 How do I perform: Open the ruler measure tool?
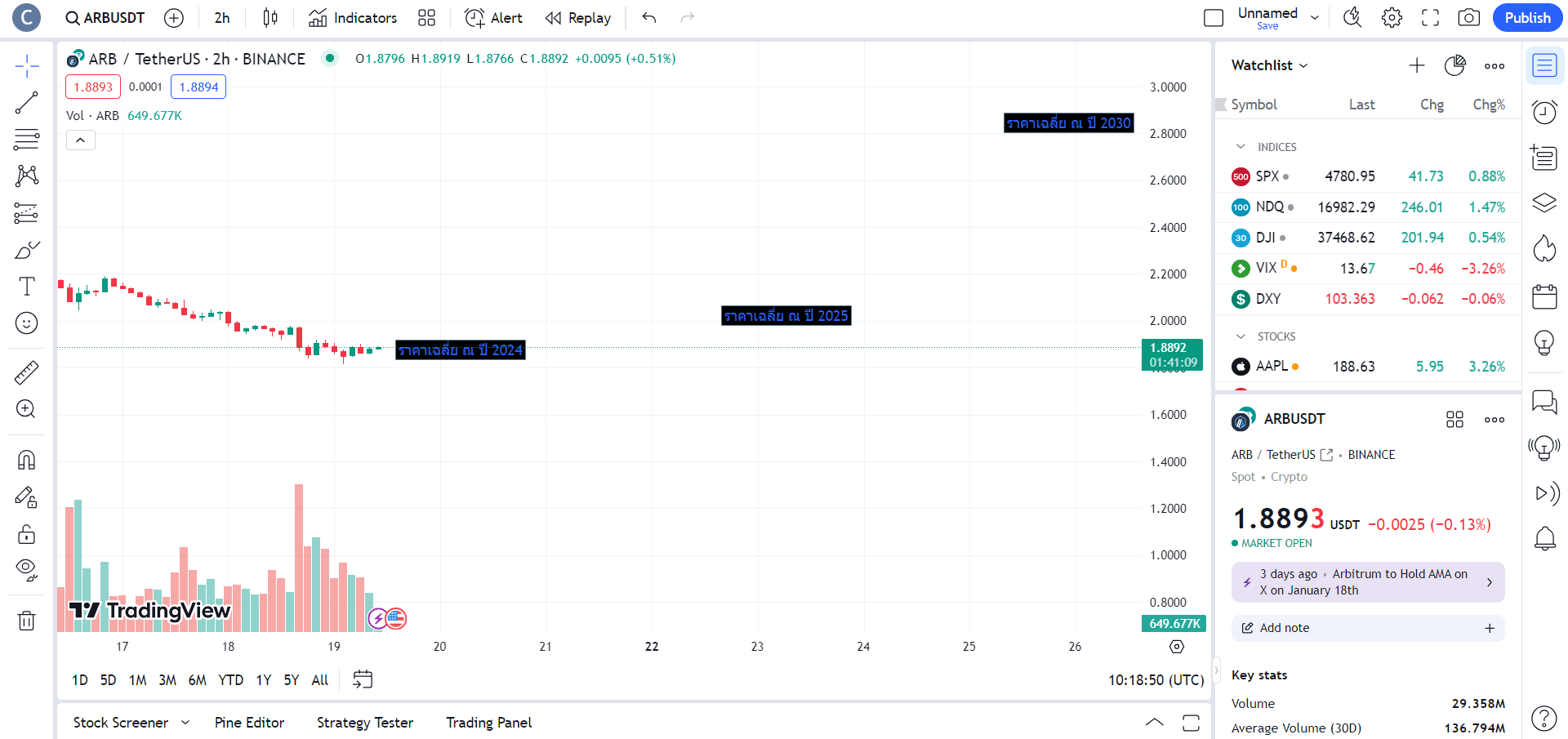(x=26, y=372)
